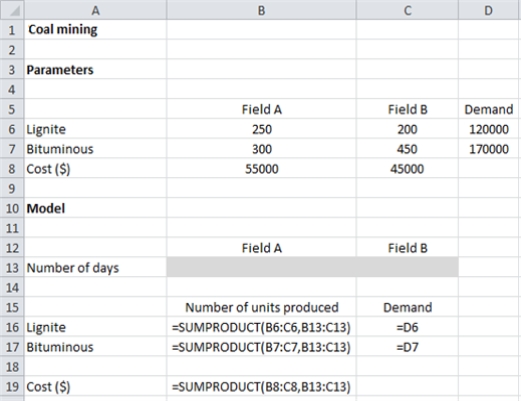521x401 pixels.
Task: Select row 8 header
Action: coord(12,169)
